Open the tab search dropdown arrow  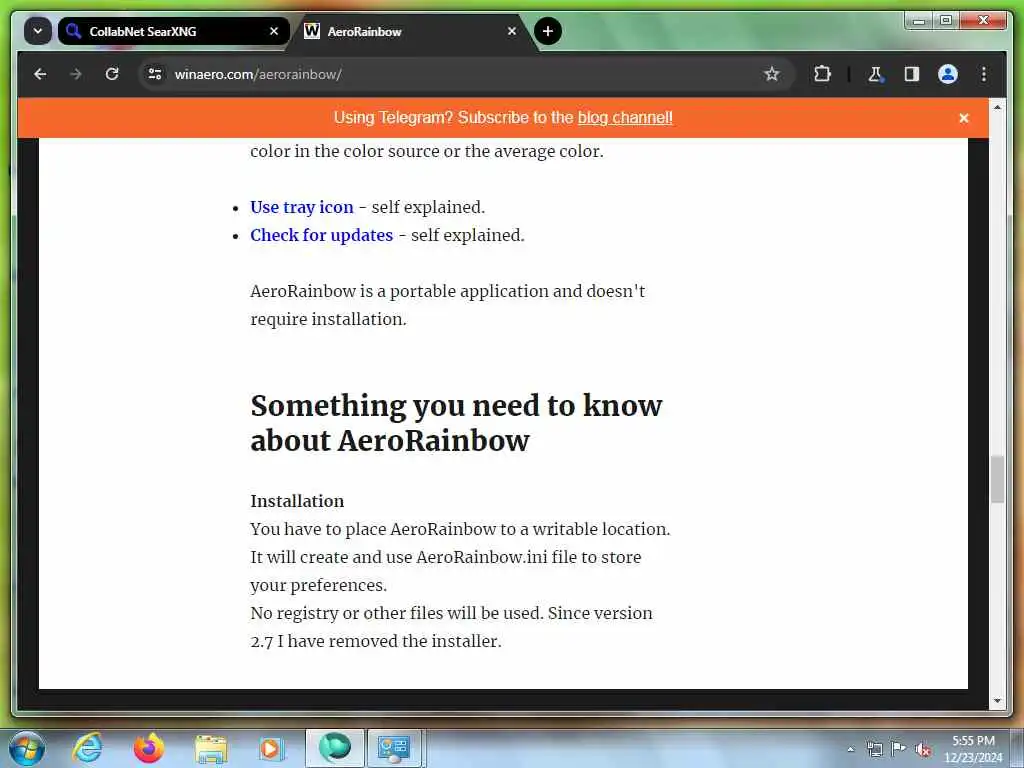click(x=38, y=31)
